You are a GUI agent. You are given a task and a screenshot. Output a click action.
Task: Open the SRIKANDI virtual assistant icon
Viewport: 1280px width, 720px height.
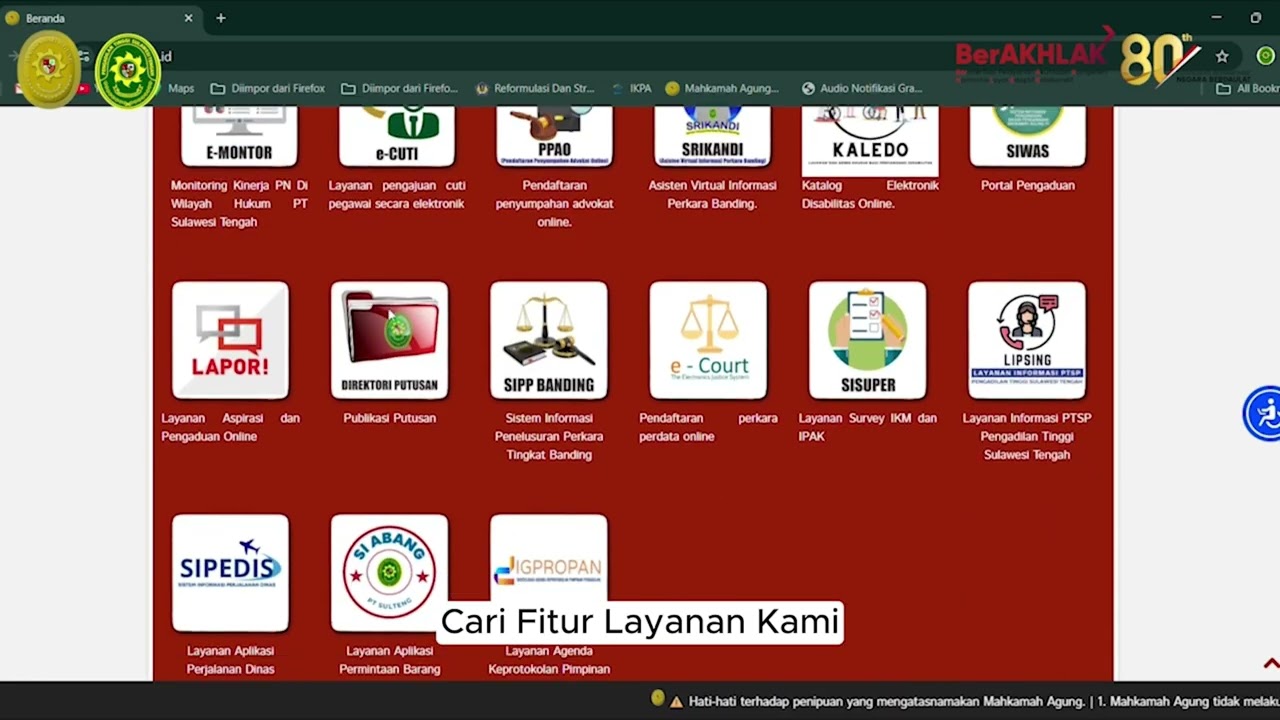click(x=712, y=135)
